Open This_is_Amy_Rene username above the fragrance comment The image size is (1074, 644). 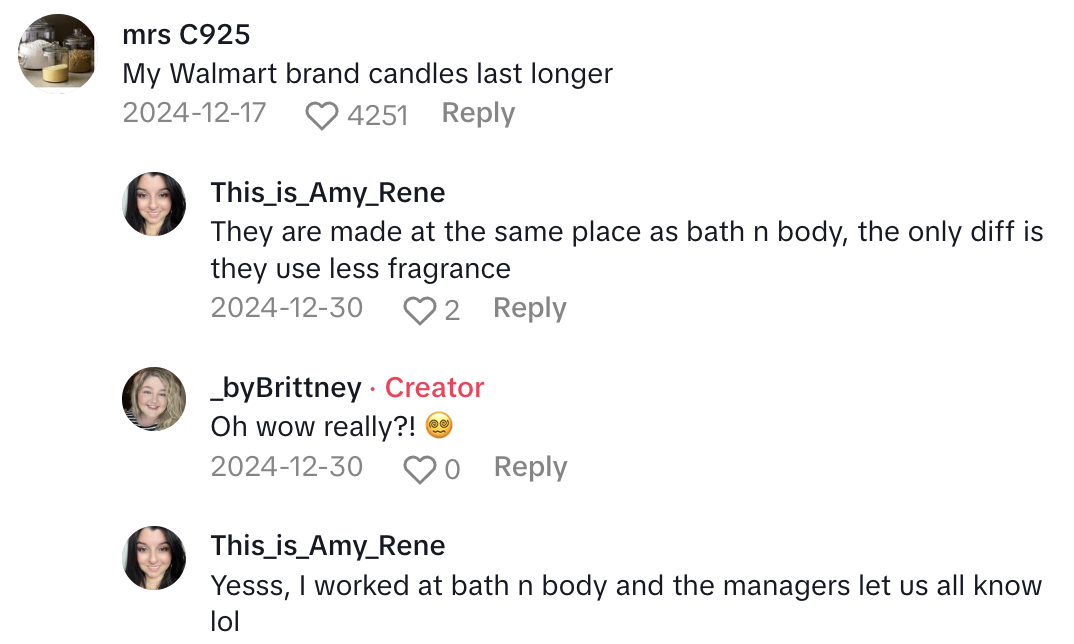pyautogui.click(x=328, y=192)
